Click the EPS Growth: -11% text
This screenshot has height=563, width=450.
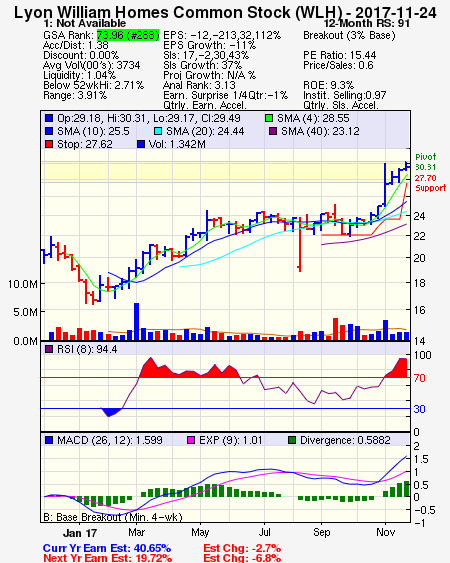[x=209, y=45]
